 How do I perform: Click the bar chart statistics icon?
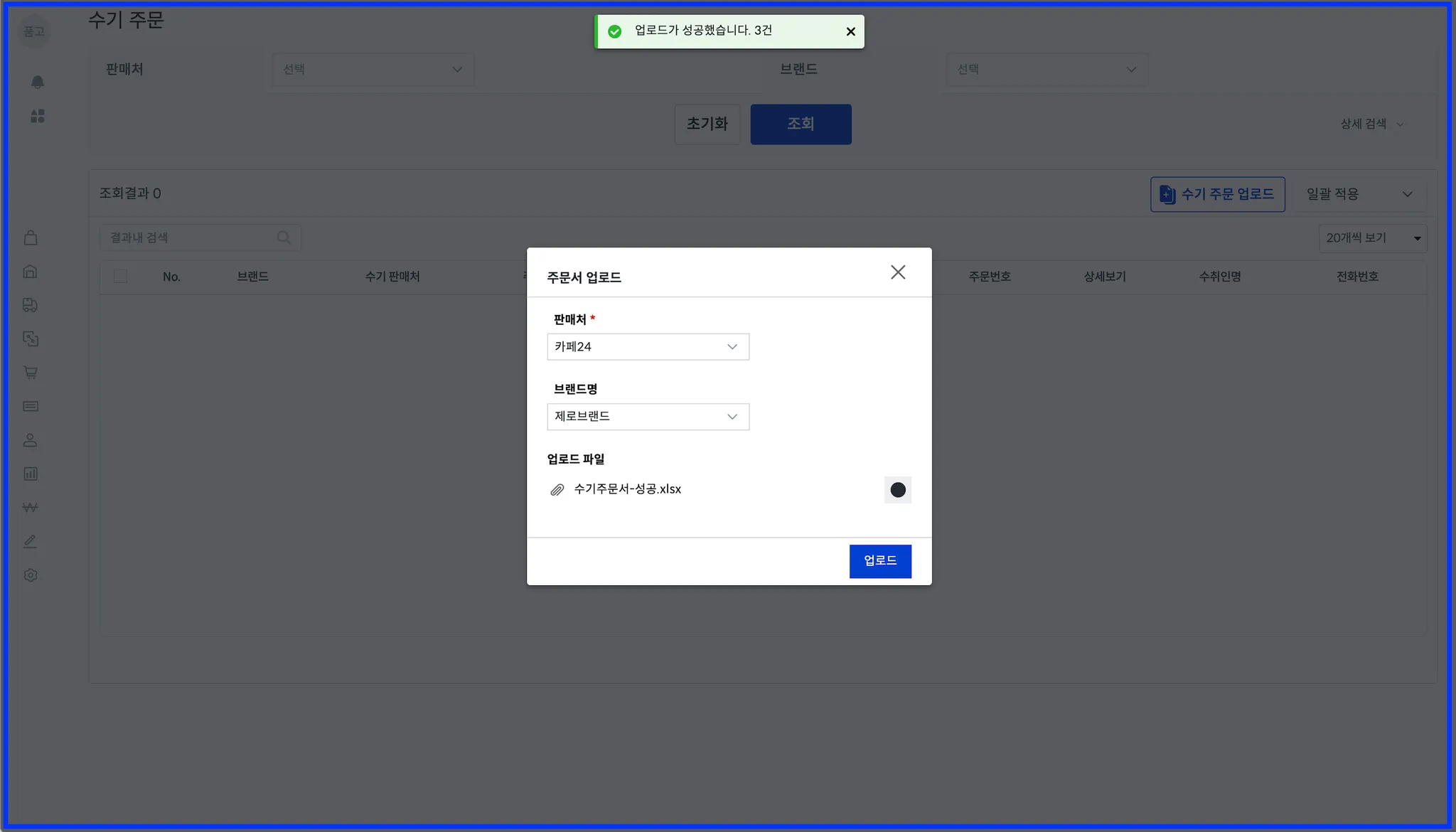pyautogui.click(x=31, y=474)
